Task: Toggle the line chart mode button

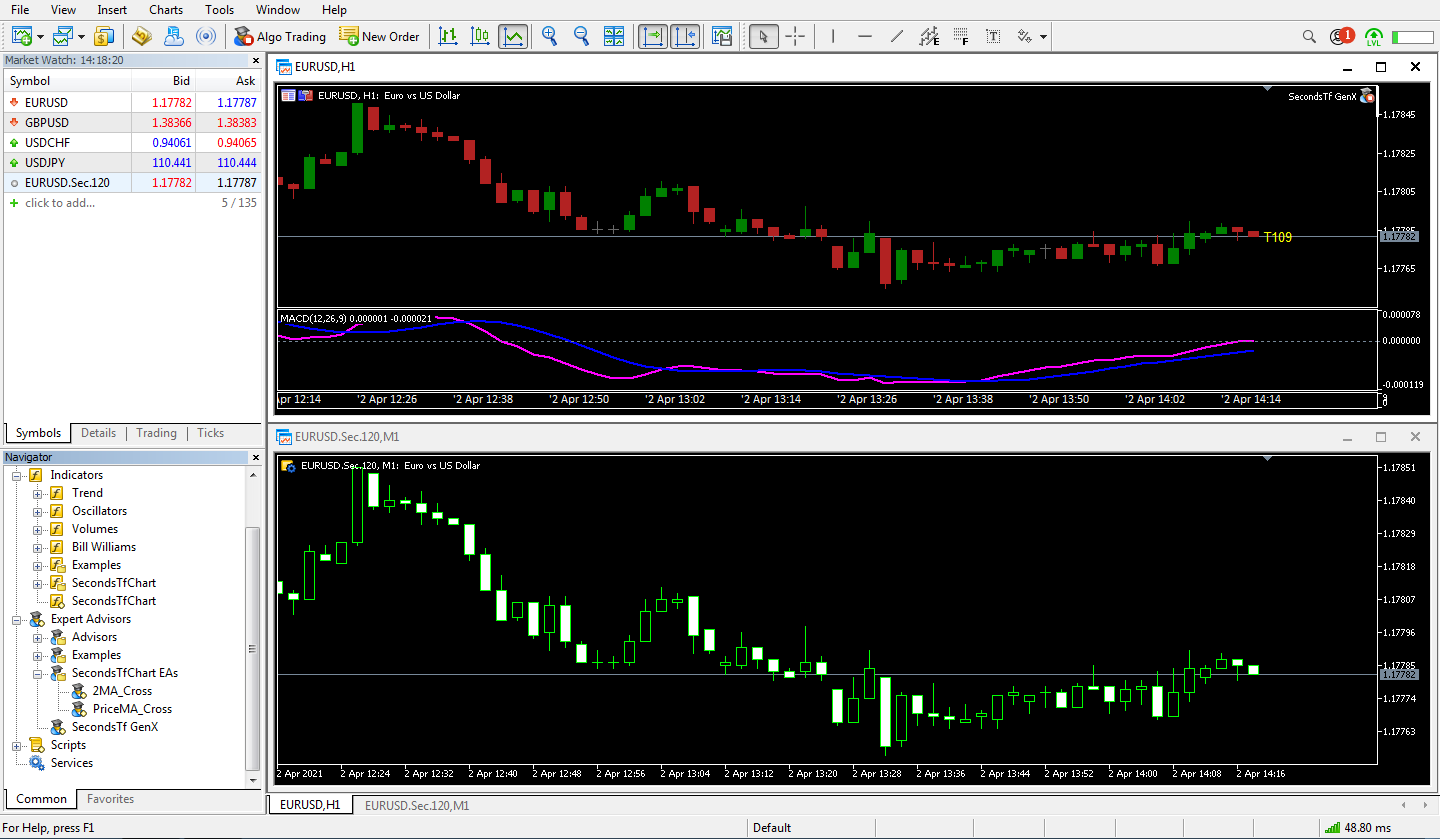Action: pos(513,37)
